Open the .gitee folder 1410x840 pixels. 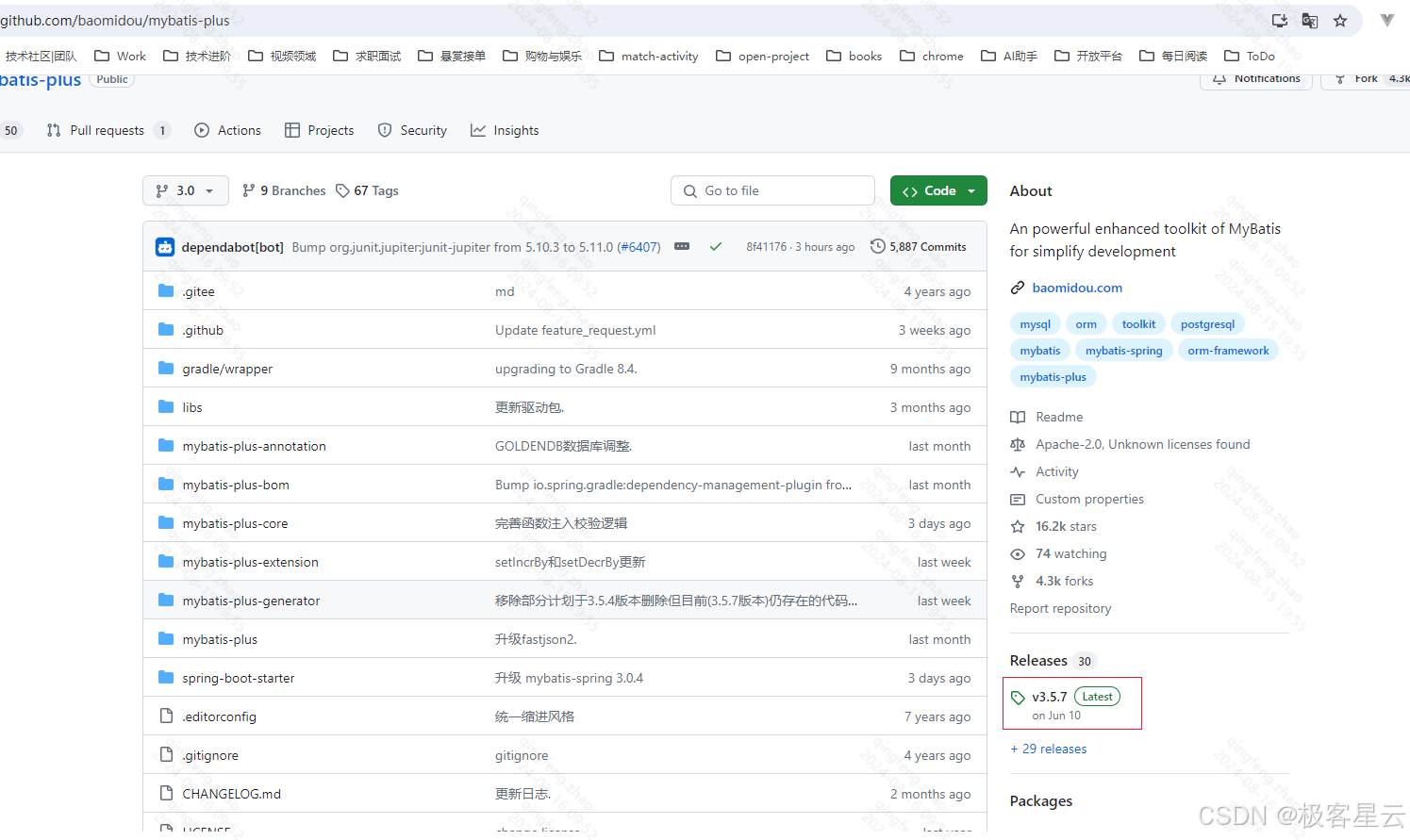(x=198, y=292)
